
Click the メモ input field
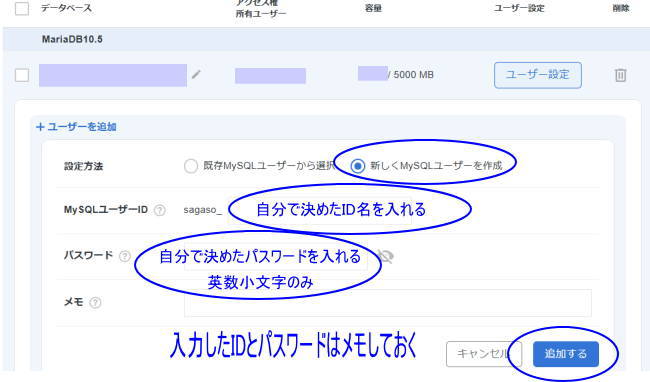pyautogui.click(x=388, y=303)
